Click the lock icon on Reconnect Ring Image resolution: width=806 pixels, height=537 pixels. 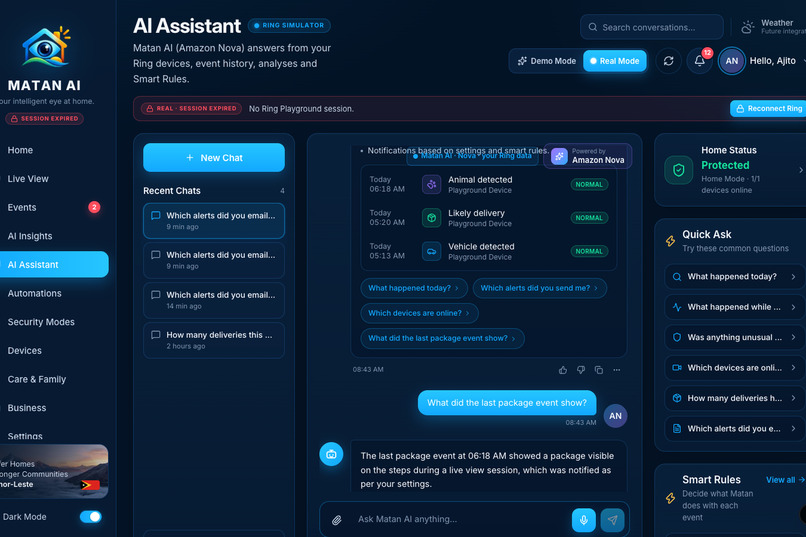coord(740,108)
